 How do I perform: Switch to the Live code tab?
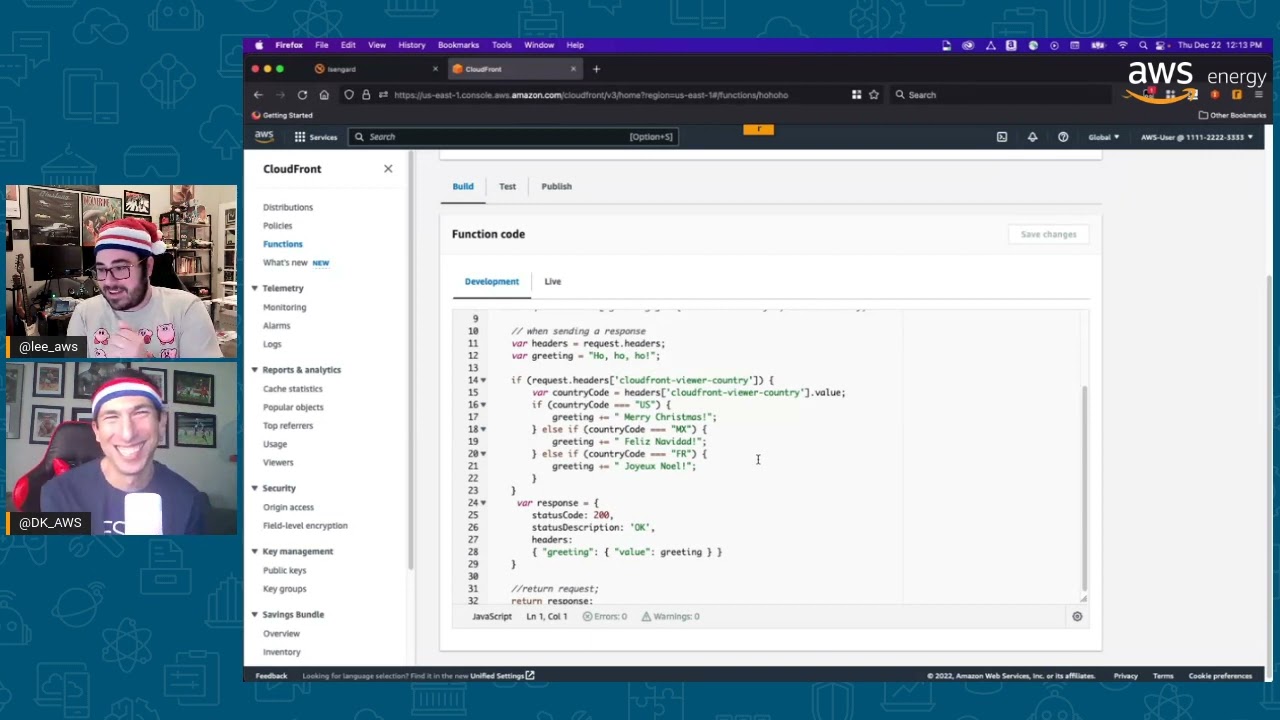[552, 282]
